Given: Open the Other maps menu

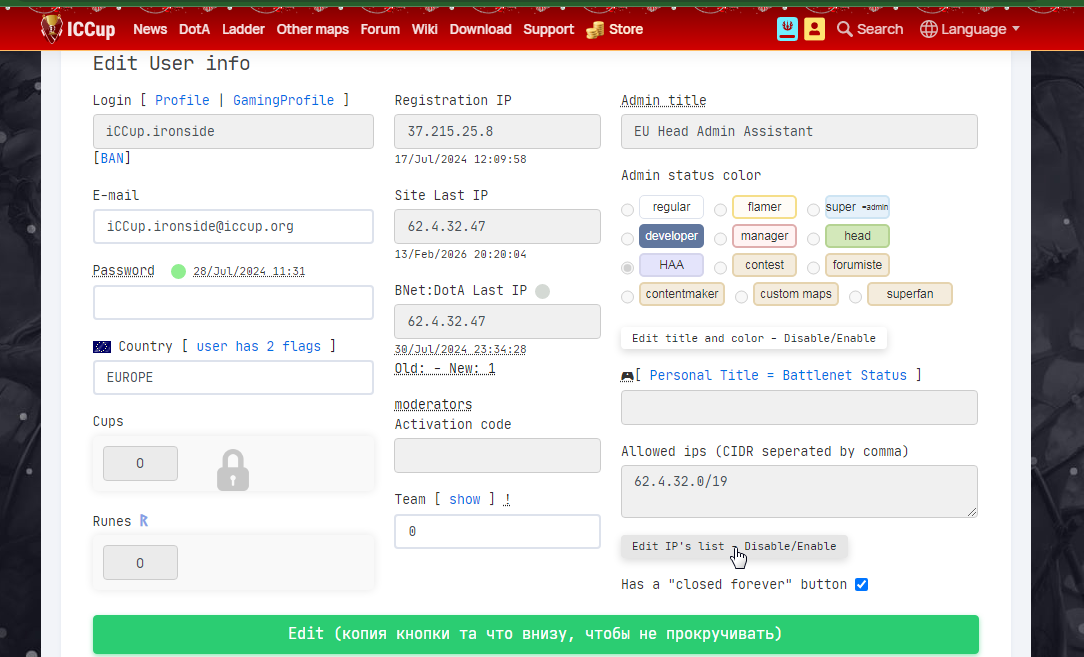Looking at the screenshot, I should 312,29.
